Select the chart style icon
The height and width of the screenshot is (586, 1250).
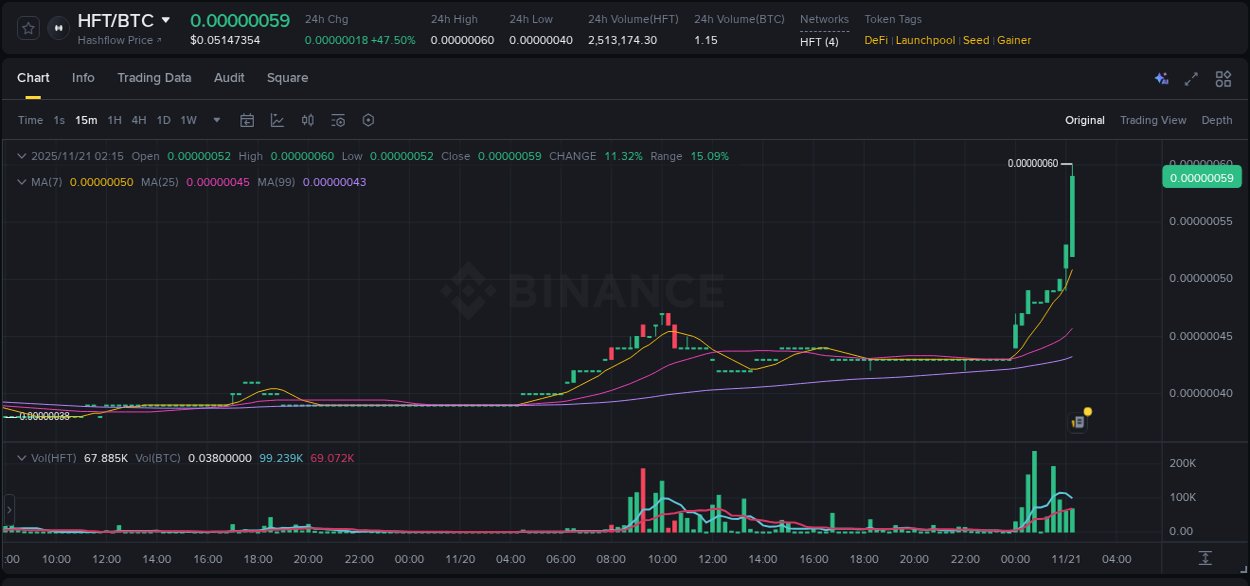(x=277, y=120)
